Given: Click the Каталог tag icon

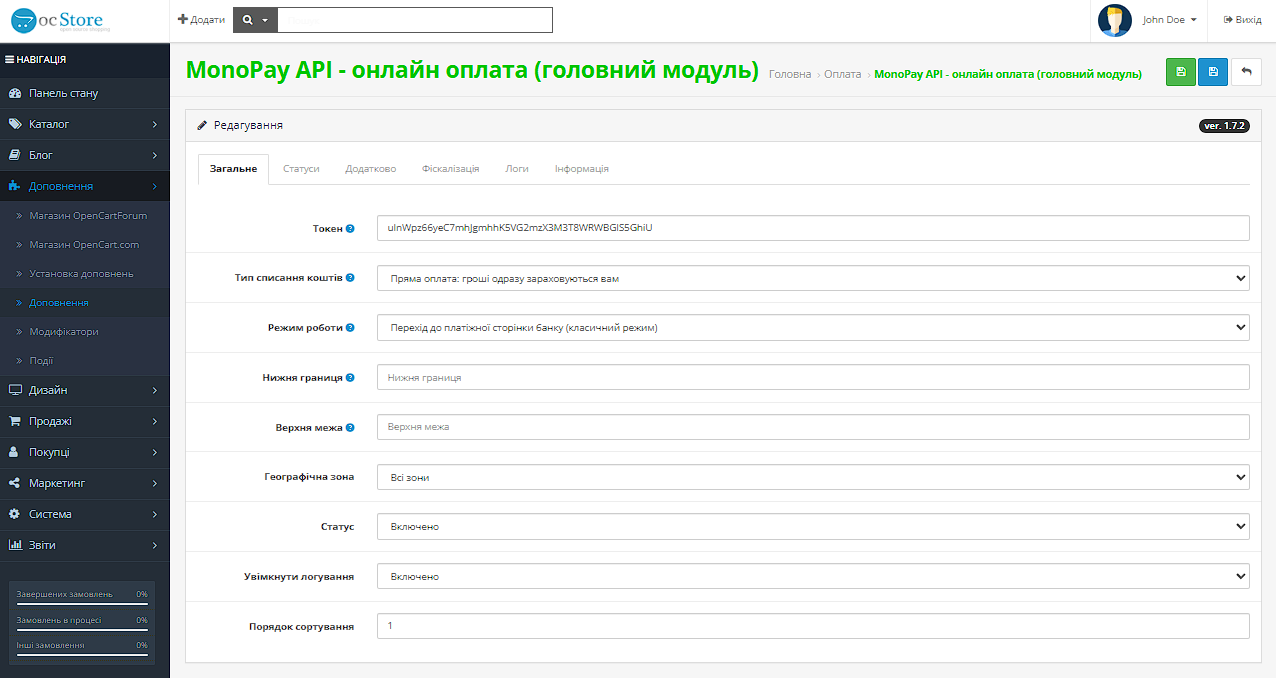Looking at the screenshot, I should point(15,124).
